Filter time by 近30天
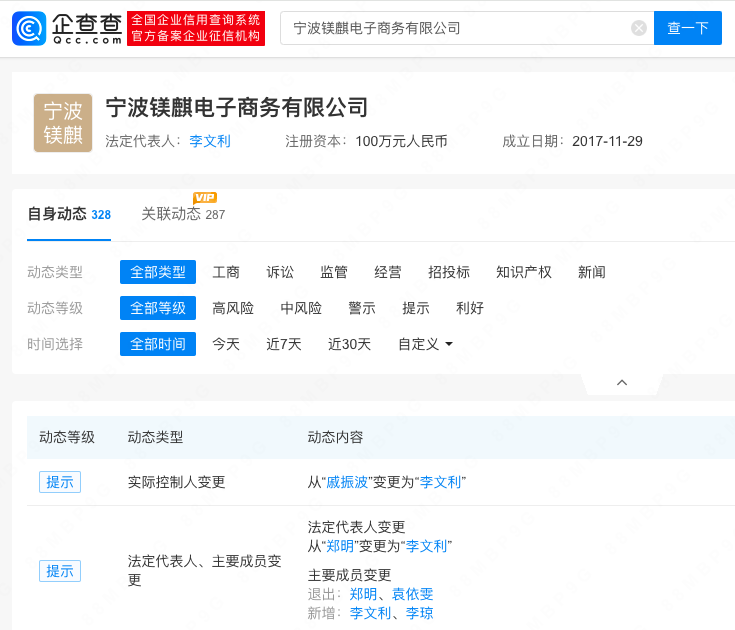735x630 pixels. click(349, 344)
